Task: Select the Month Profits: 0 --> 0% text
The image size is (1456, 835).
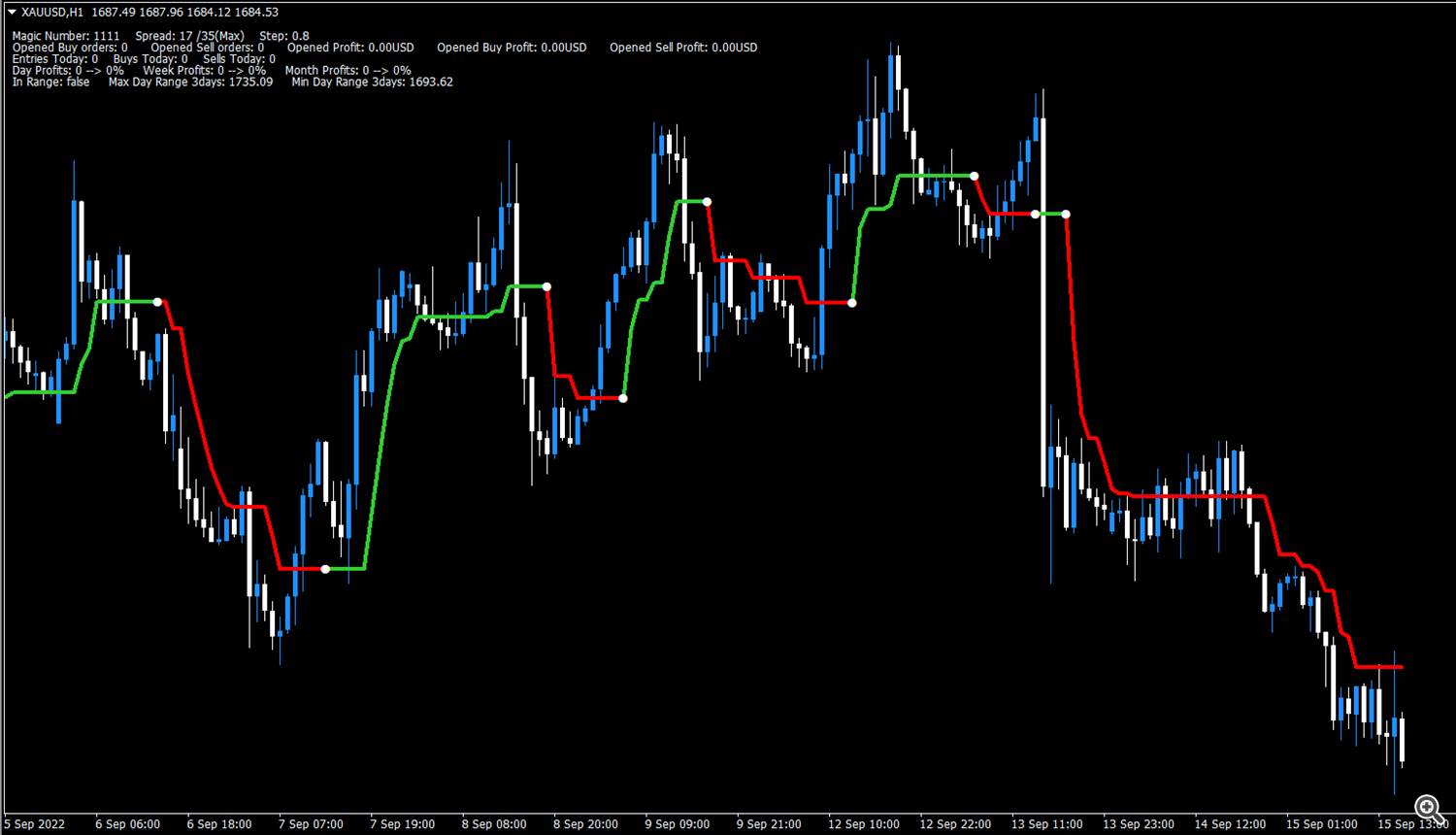Action: point(347,71)
